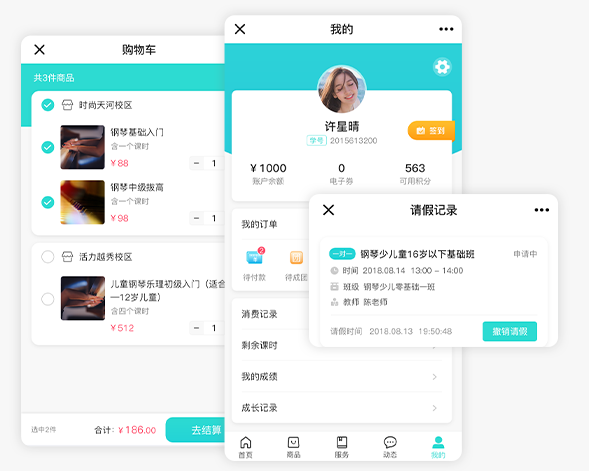This screenshot has height=471, width=589.
Task: Click the ¥98 price of 钢琴中级拔高
Action: [x=119, y=218]
